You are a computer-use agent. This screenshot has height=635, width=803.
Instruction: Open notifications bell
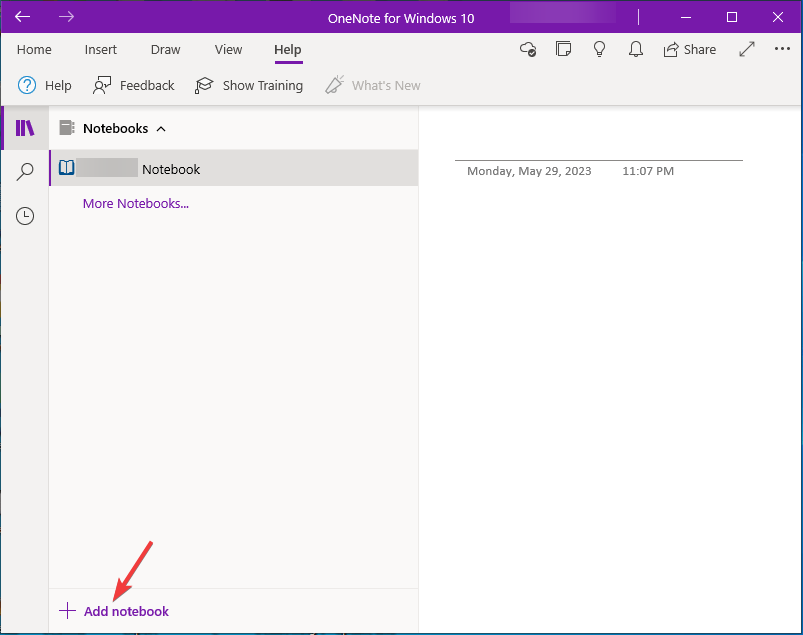pos(636,49)
